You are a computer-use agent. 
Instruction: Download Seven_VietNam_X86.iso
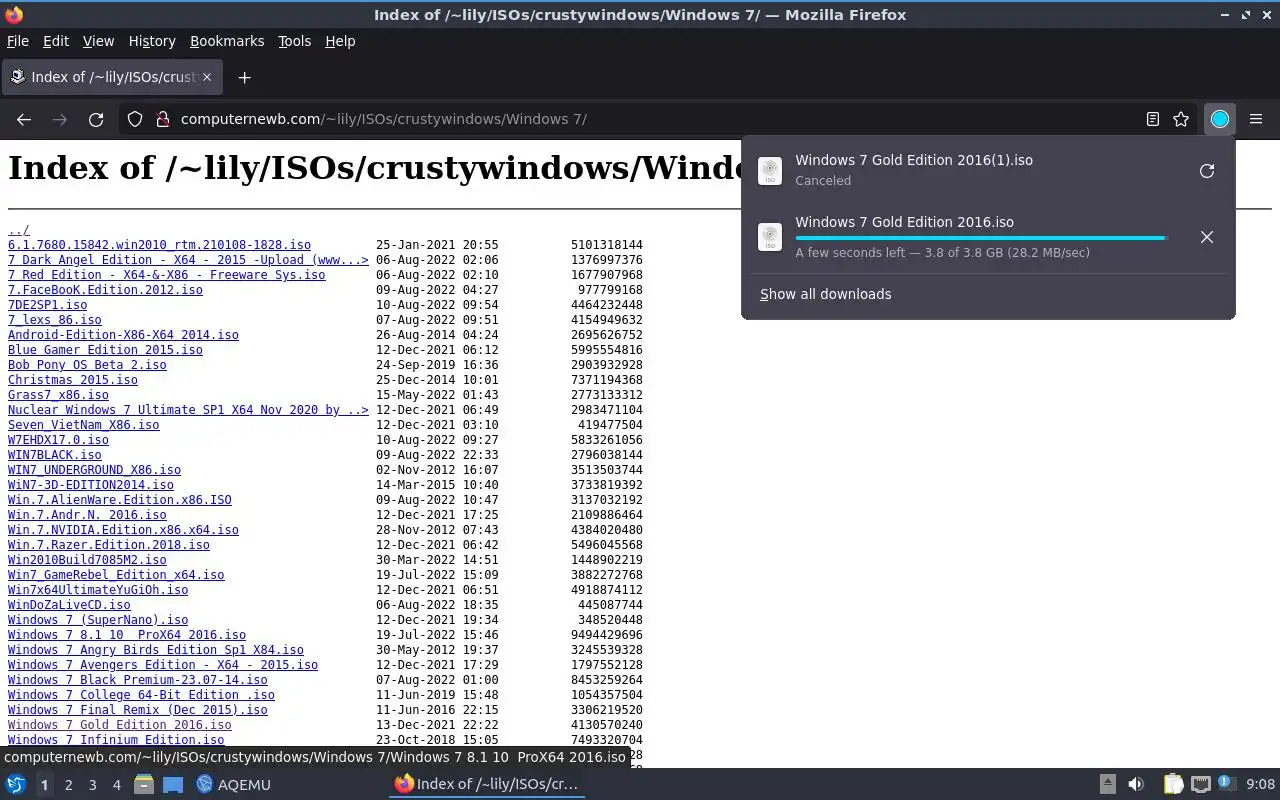pyautogui.click(x=84, y=425)
